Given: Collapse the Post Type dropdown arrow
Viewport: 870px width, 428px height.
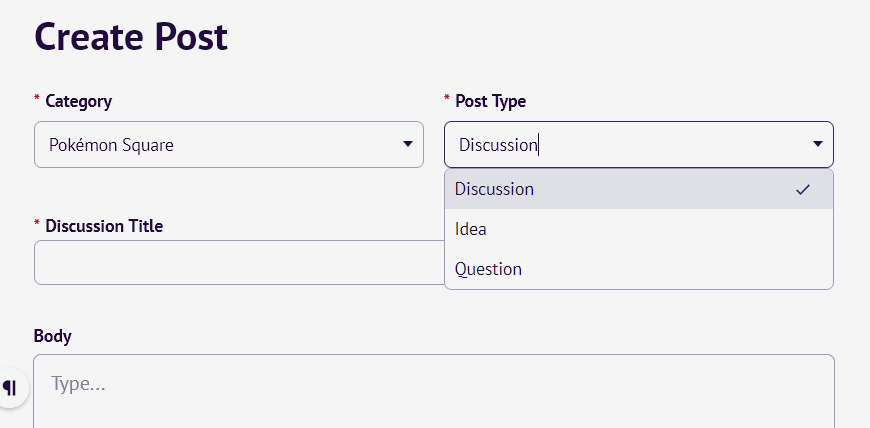Looking at the screenshot, I should point(817,144).
